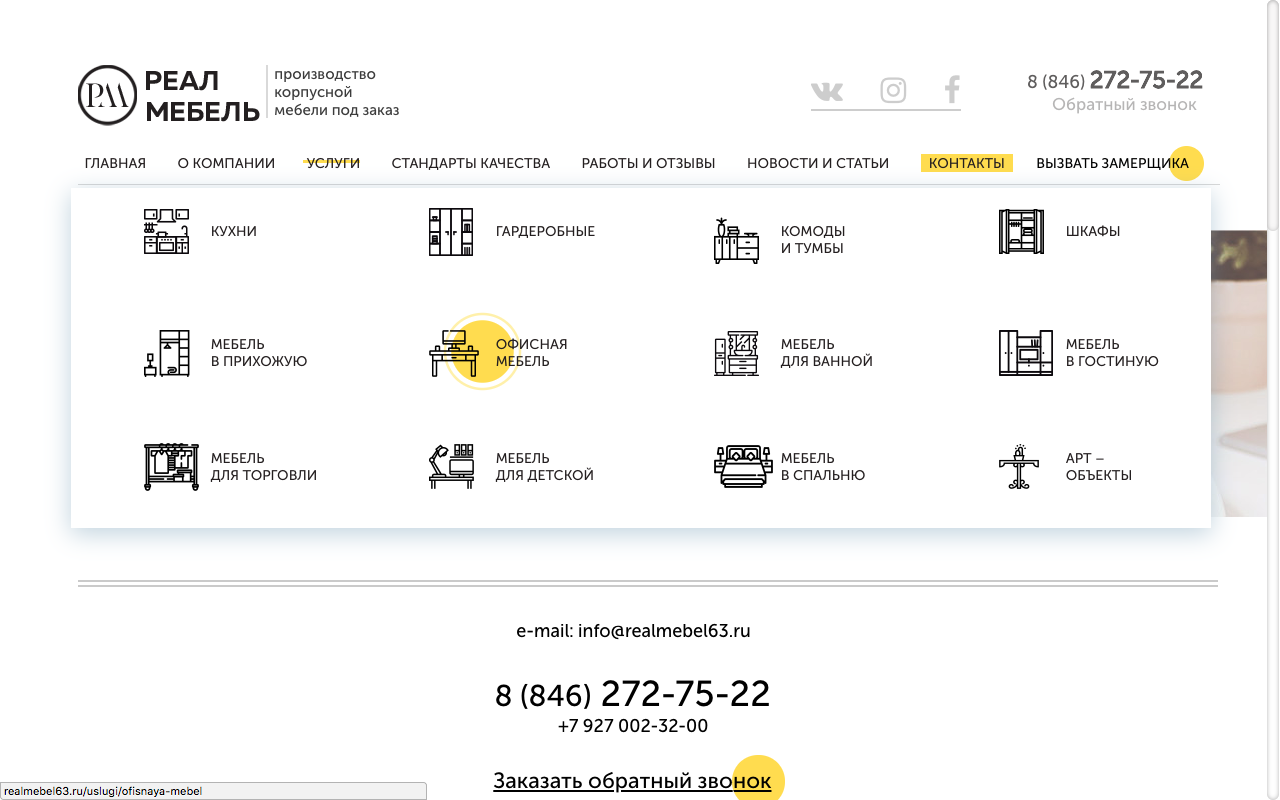Viewport: 1280px width, 800px height.
Task: Open МЕБЕЛЬ В СПАЛЬНЮ text link
Action: pos(823,467)
